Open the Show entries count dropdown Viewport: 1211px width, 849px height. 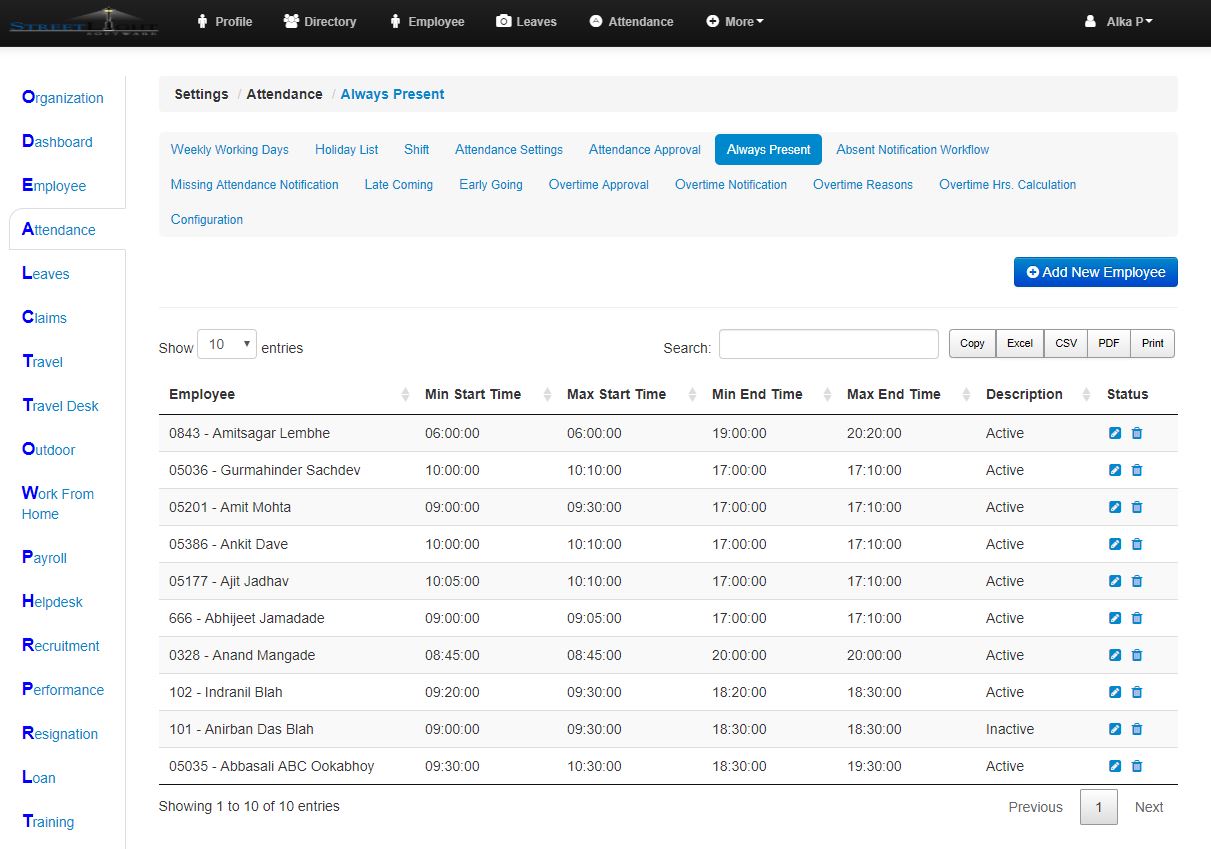coord(227,344)
